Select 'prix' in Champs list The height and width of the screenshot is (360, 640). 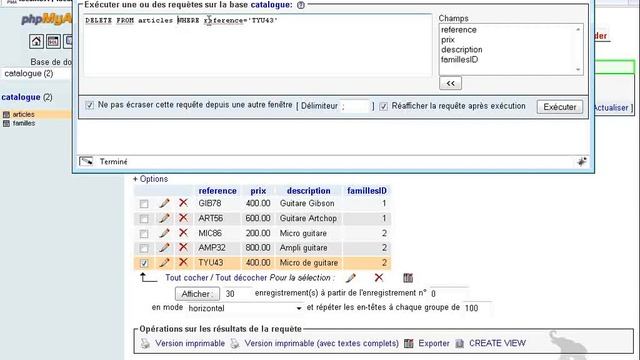[448, 40]
